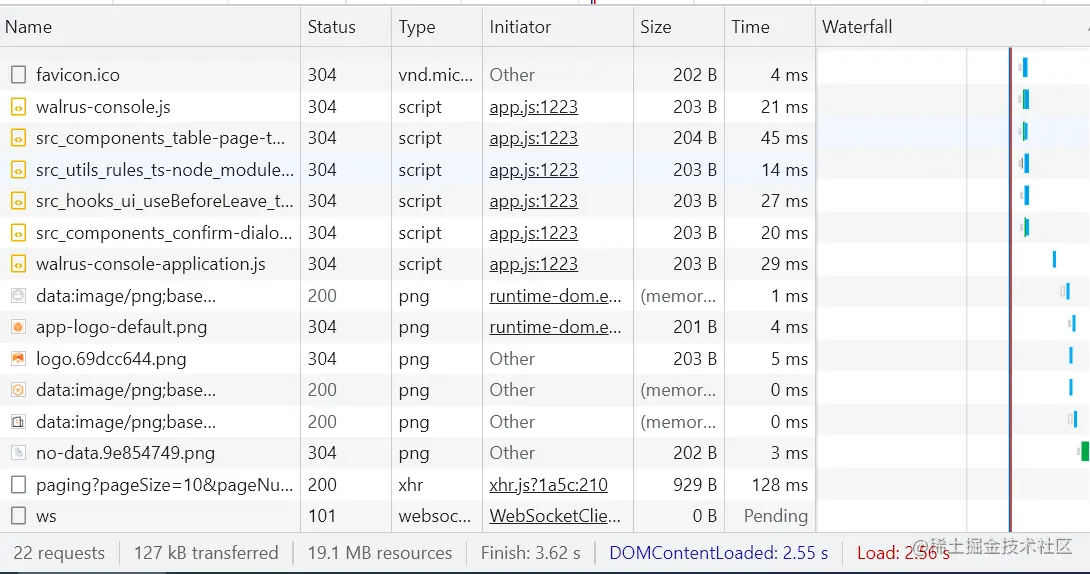Click the 19.1 MB resources summary
The height and width of the screenshot is (574, 1090).
point(380,553)
